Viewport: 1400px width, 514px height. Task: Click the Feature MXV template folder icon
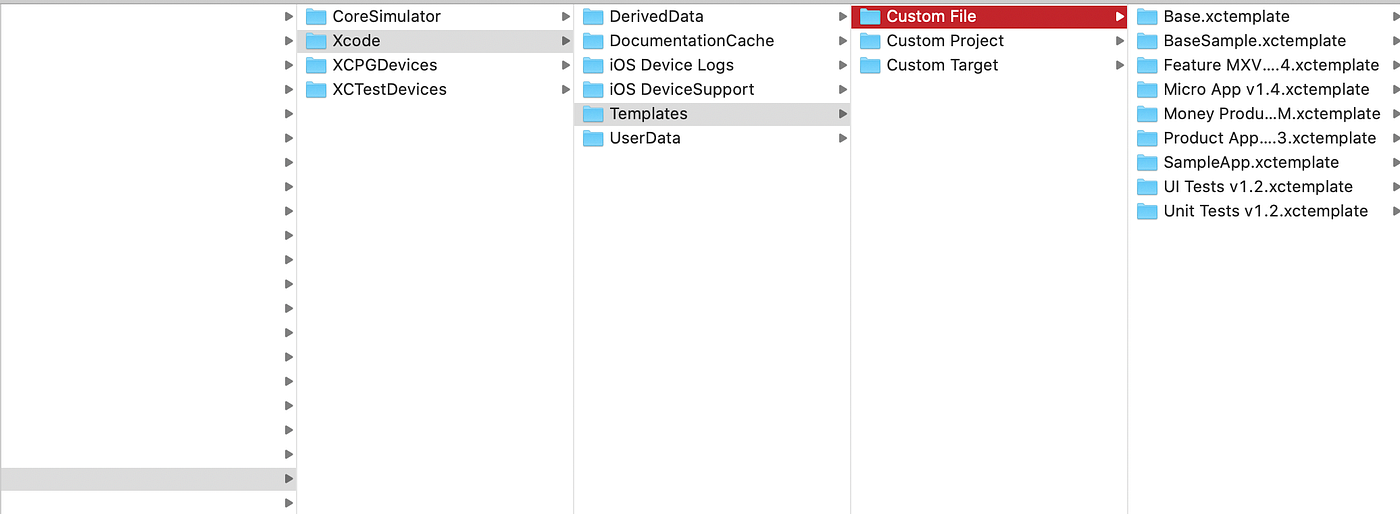click(x=1147, y=65)
